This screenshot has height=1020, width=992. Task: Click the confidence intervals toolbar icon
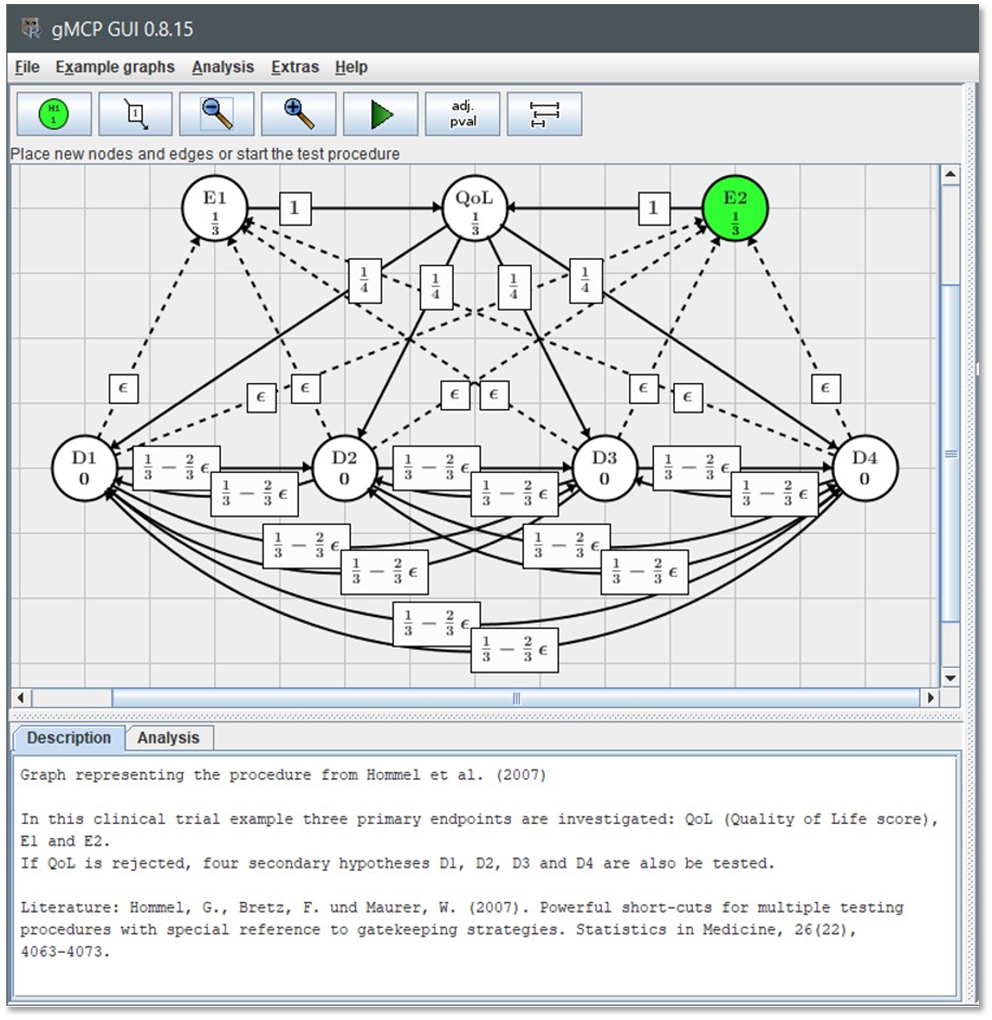click(544, 114)
